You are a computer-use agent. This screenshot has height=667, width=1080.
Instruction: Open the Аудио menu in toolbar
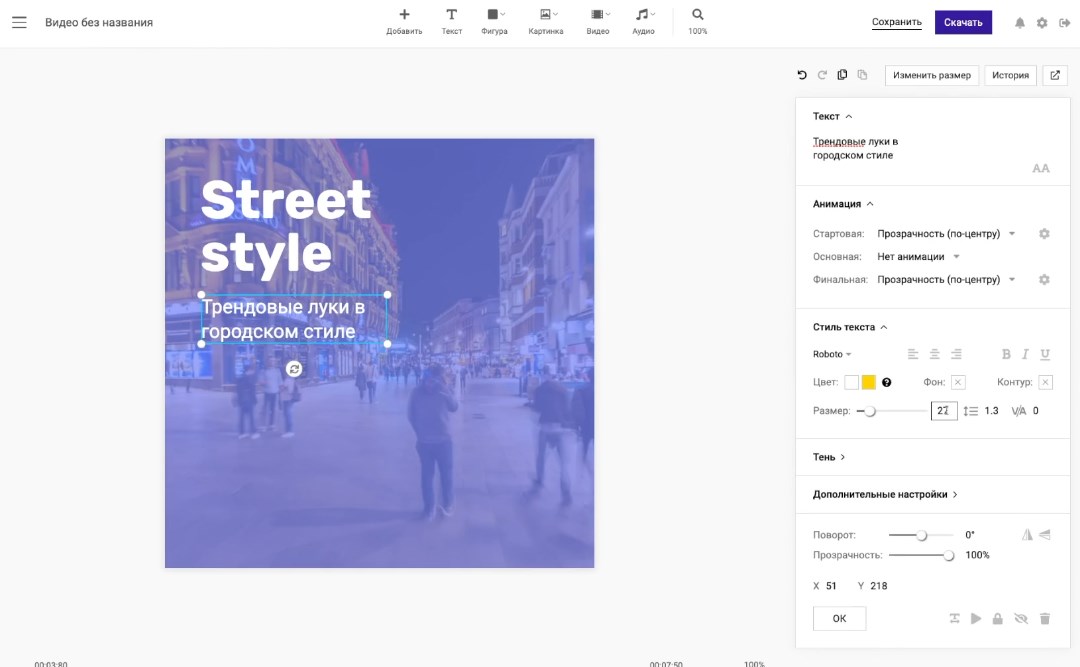643,21
